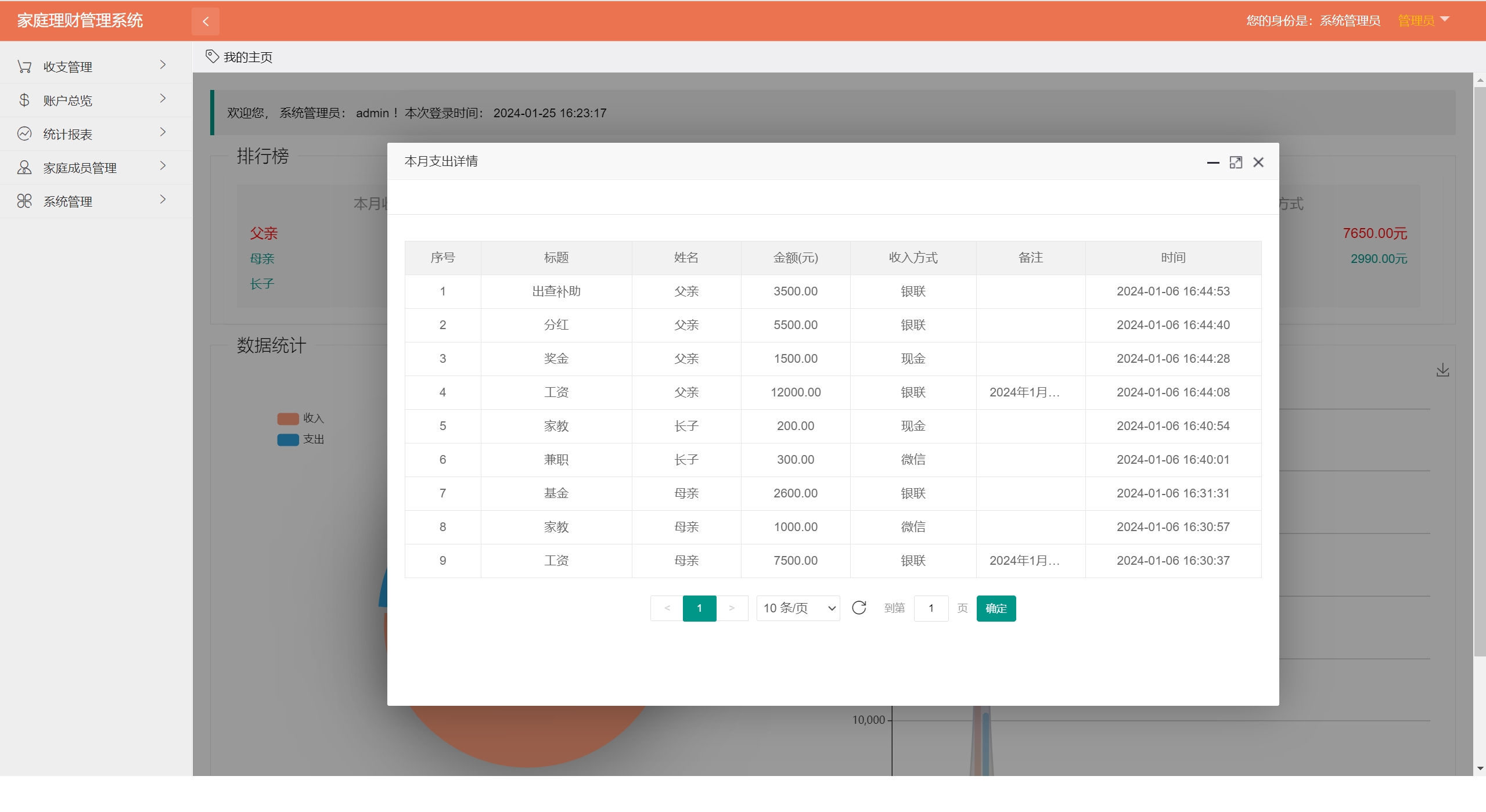Viewport: 1486px width, 812px height.
Task: Open the 10 条/页 page size dropdown
Action: coord(798,608)
